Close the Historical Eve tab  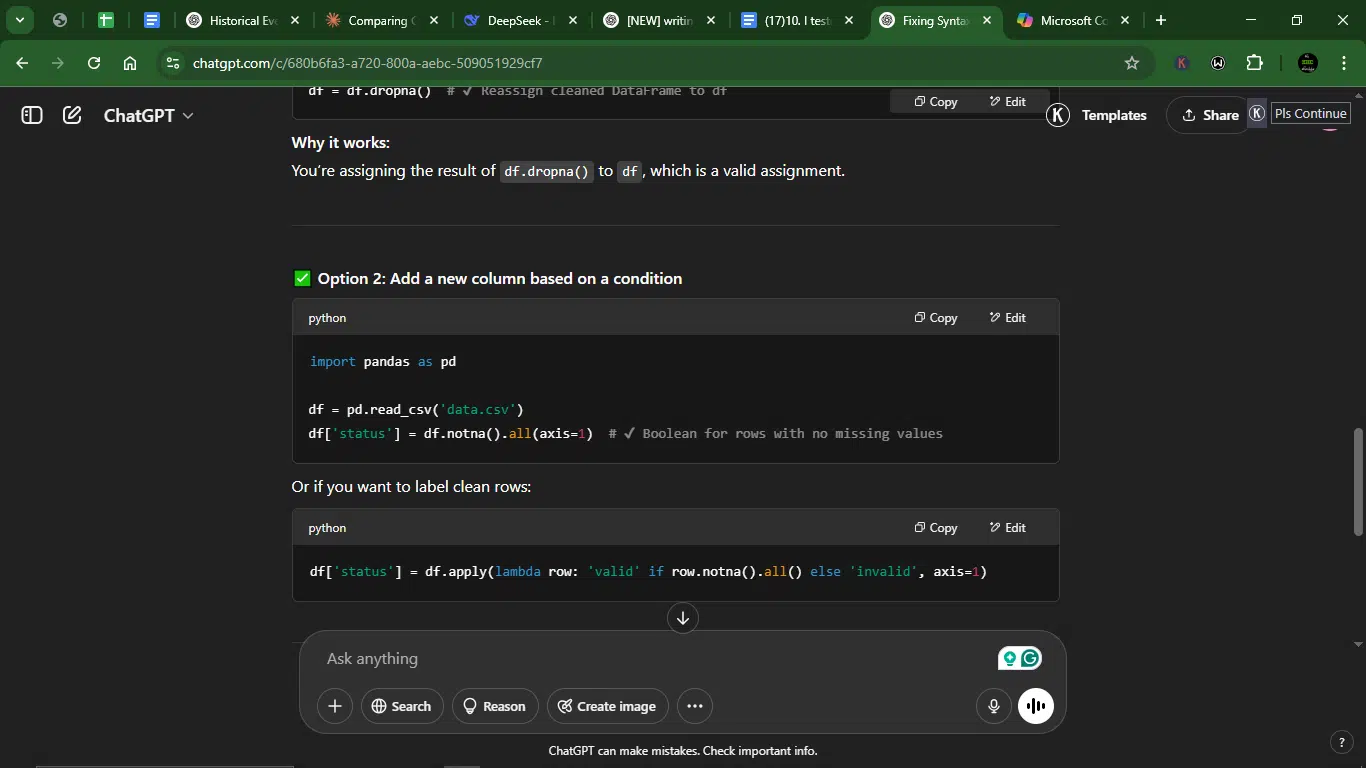[294, 20]
